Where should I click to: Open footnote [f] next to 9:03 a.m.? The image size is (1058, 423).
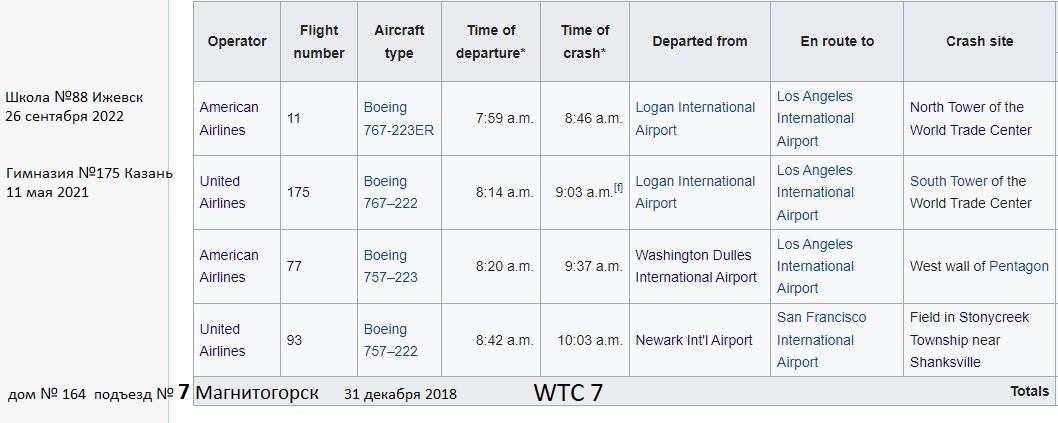click(618, 188)
